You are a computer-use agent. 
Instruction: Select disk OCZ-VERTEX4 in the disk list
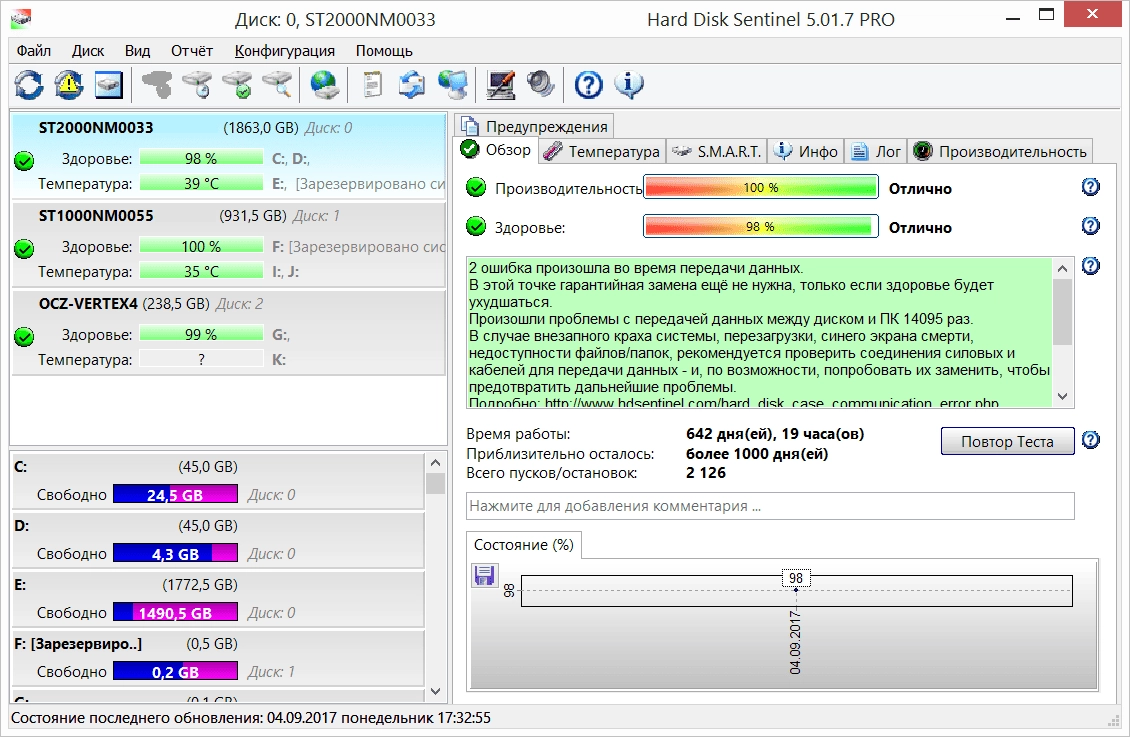point(228,332)
